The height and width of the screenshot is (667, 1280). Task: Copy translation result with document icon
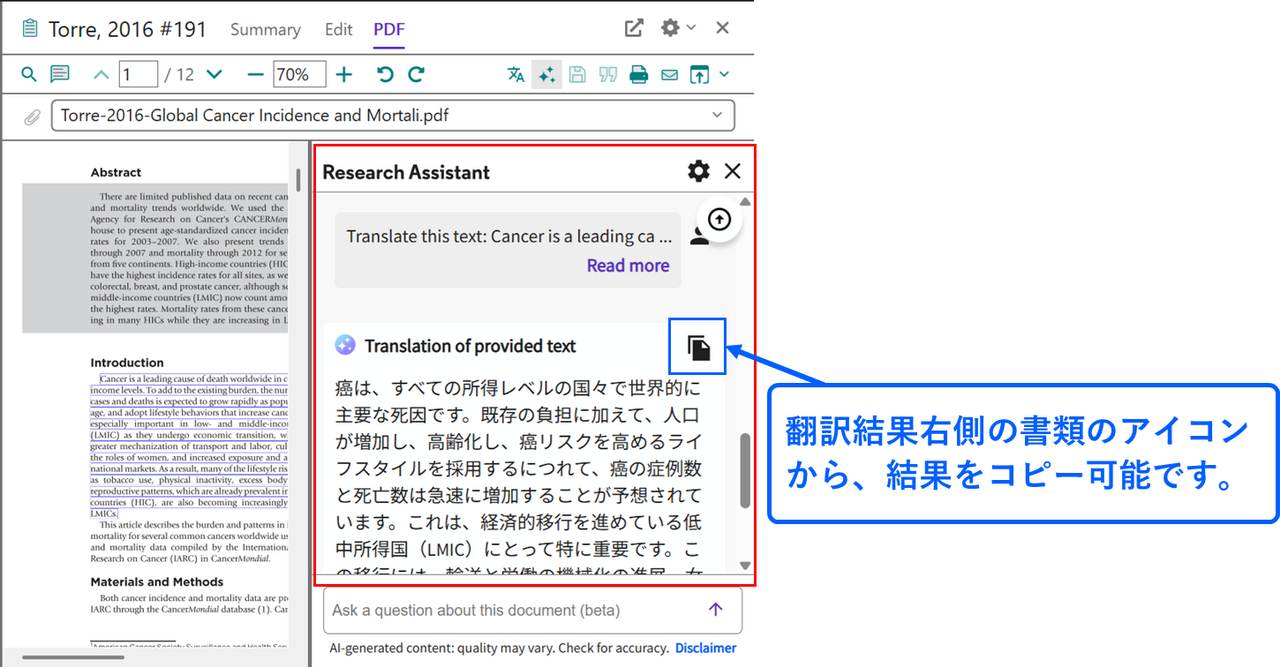click(699, 347)
